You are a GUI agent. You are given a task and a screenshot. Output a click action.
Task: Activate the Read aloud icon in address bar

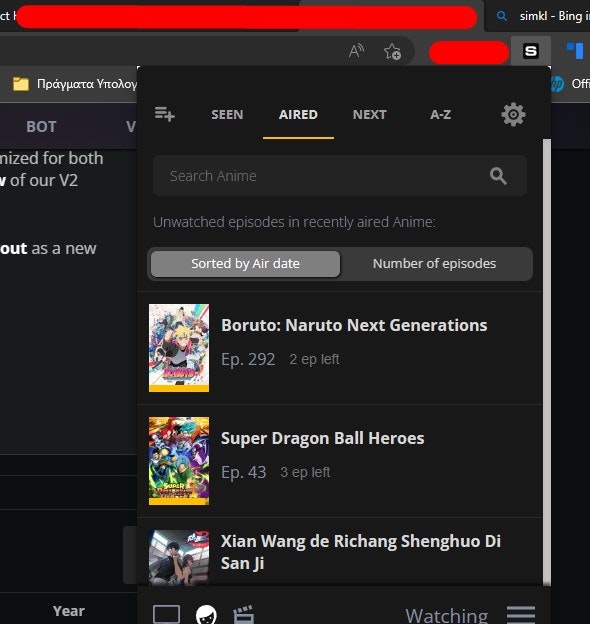[356, 51]
